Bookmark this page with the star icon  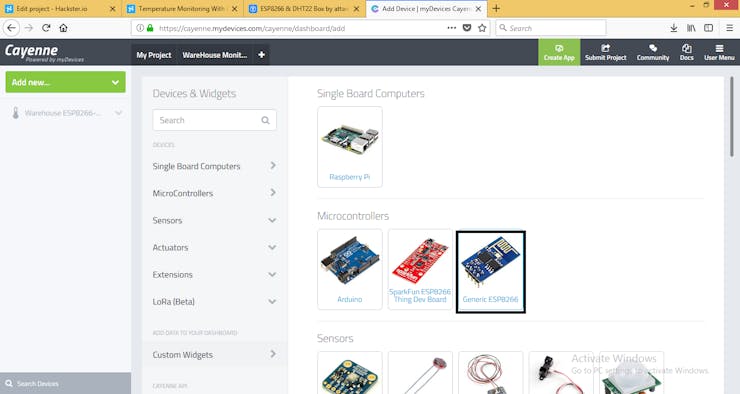pos(482,28)
